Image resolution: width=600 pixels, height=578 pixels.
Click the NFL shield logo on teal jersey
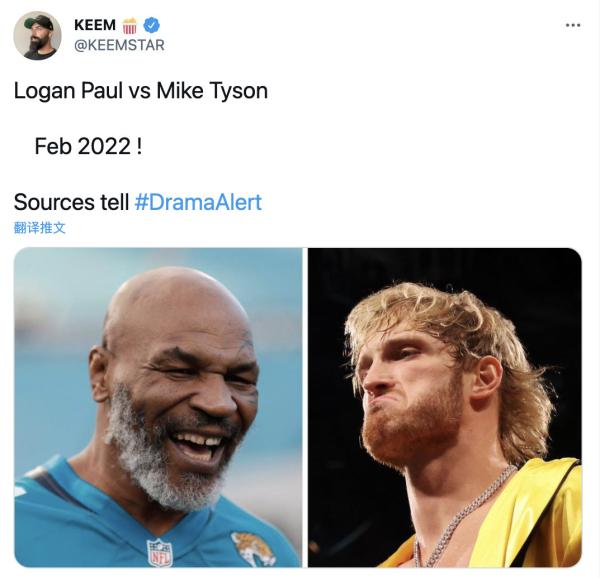(x=159, y=552)
